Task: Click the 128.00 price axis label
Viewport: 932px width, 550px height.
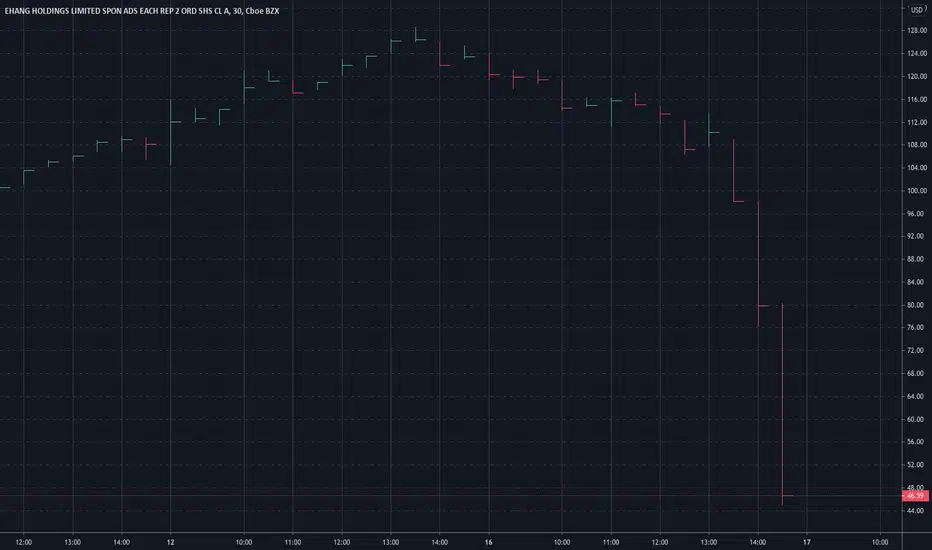Action: coord(917,30)
